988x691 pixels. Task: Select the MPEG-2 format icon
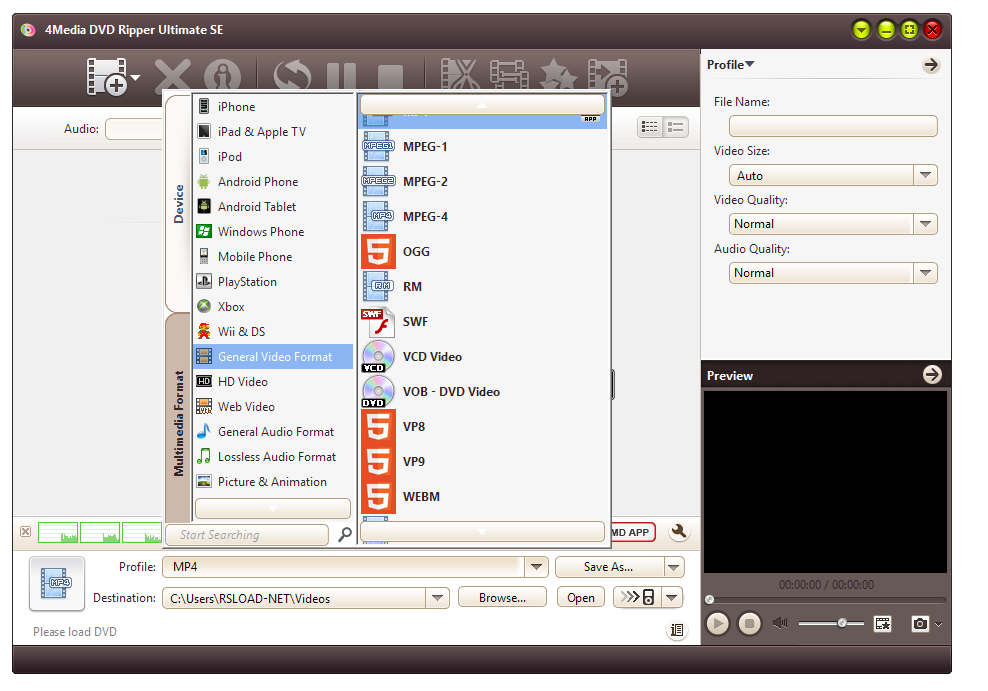coord(378,181)
